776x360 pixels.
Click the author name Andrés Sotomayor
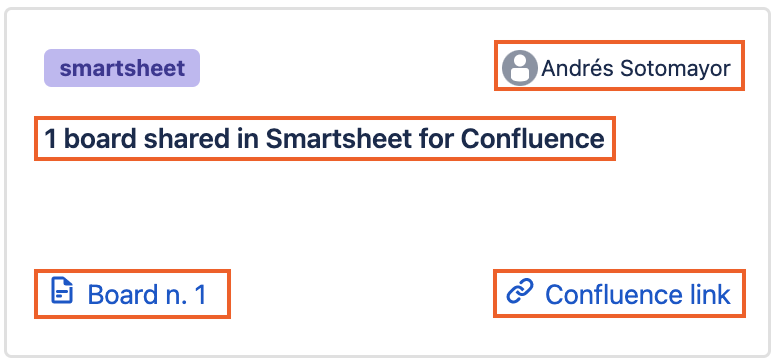pos(635,68)
